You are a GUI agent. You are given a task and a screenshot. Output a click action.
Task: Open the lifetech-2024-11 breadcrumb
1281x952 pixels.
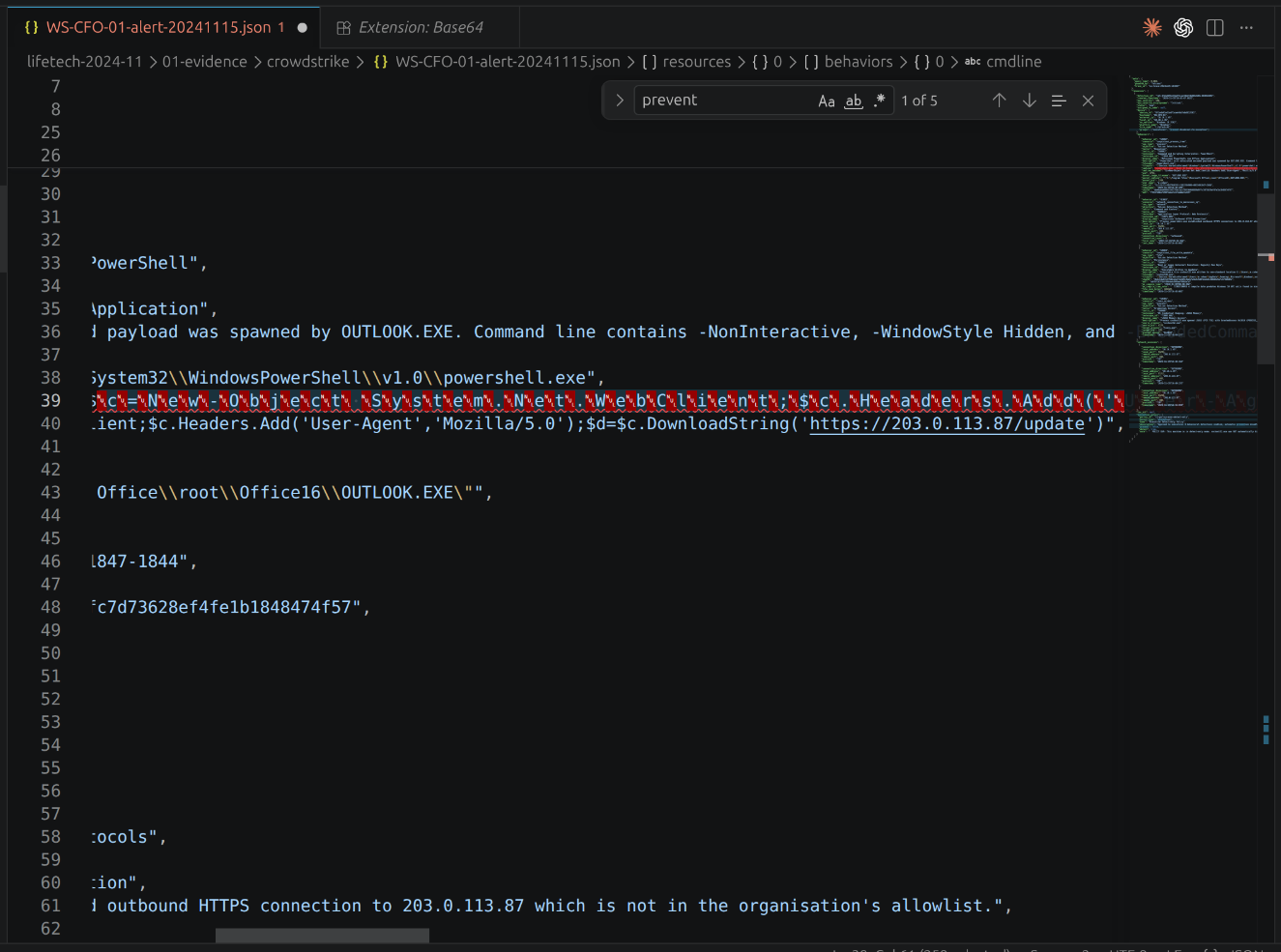(x=84, y=62)
